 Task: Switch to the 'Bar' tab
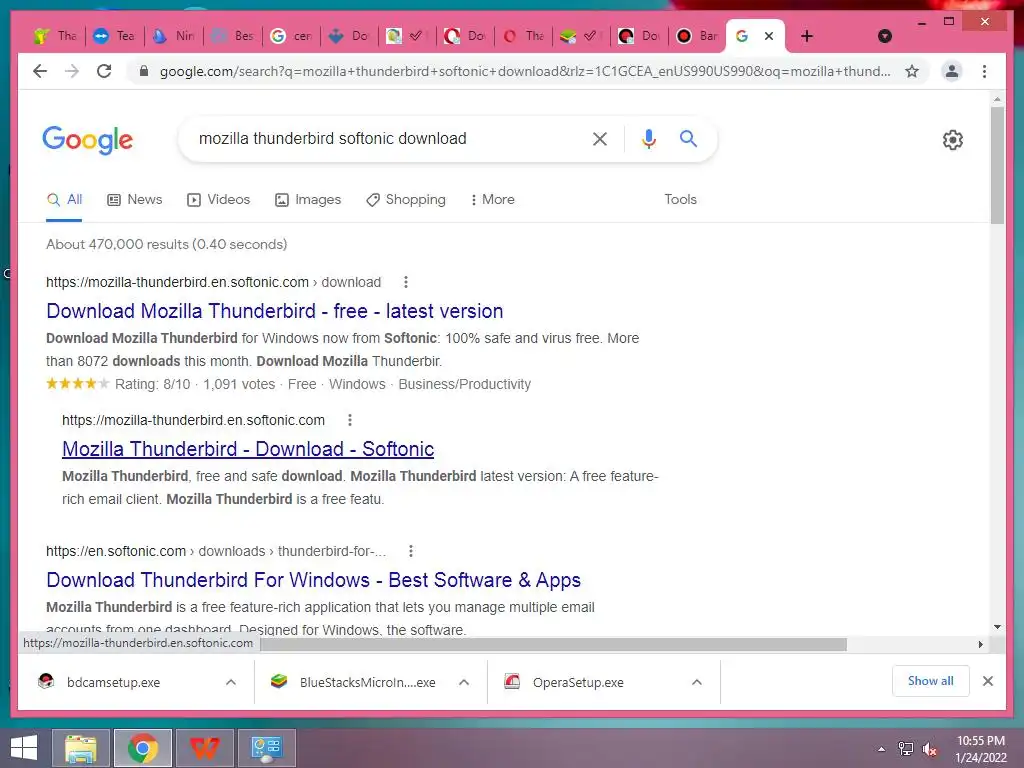tap(697, 36)
